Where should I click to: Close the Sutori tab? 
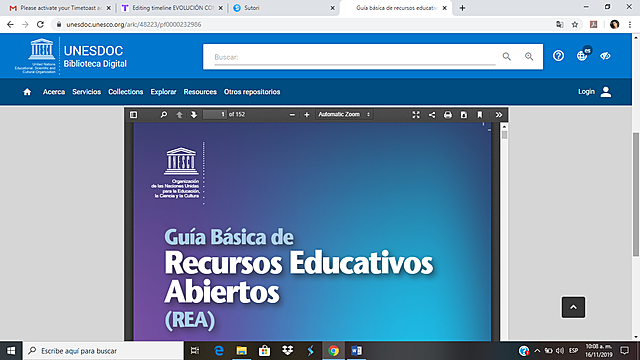coord(332,8)
